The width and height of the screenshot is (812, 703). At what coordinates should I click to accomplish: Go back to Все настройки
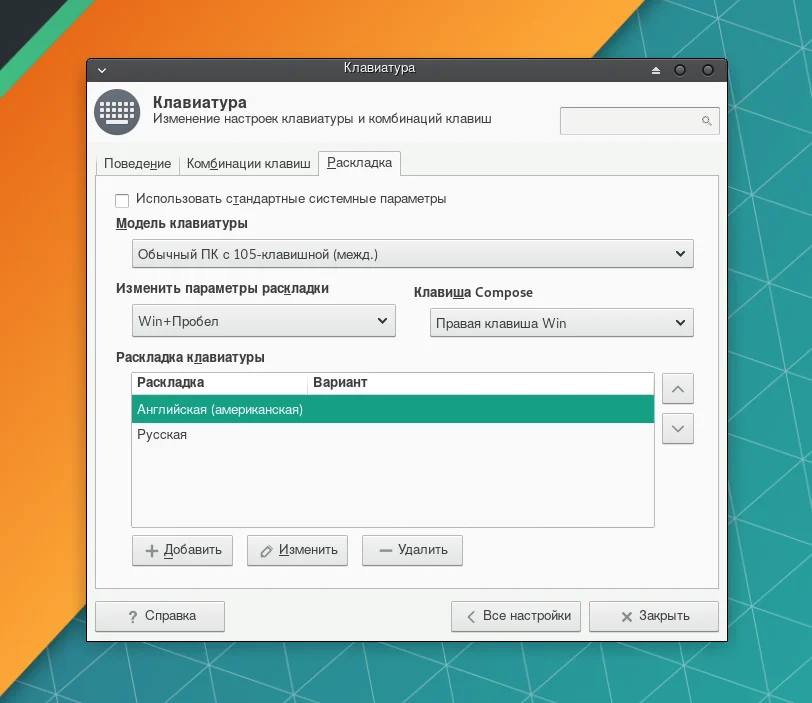[x=516, y=616]
